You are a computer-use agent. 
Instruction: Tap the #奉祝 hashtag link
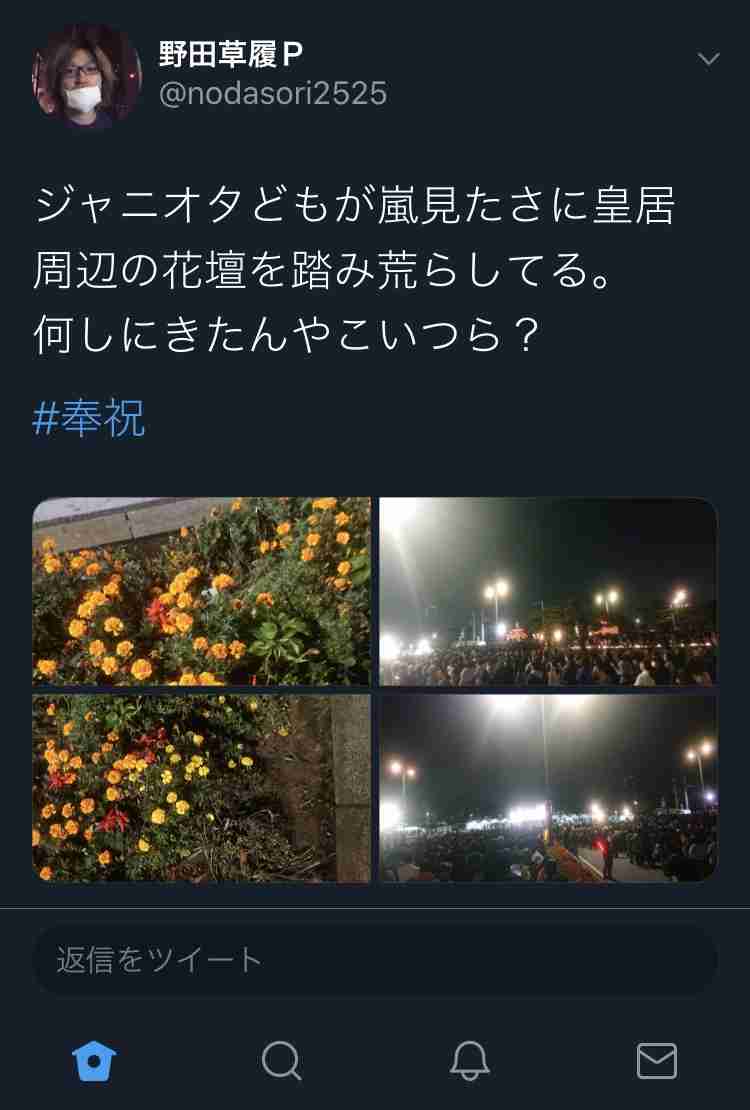[x=89, y=418]
